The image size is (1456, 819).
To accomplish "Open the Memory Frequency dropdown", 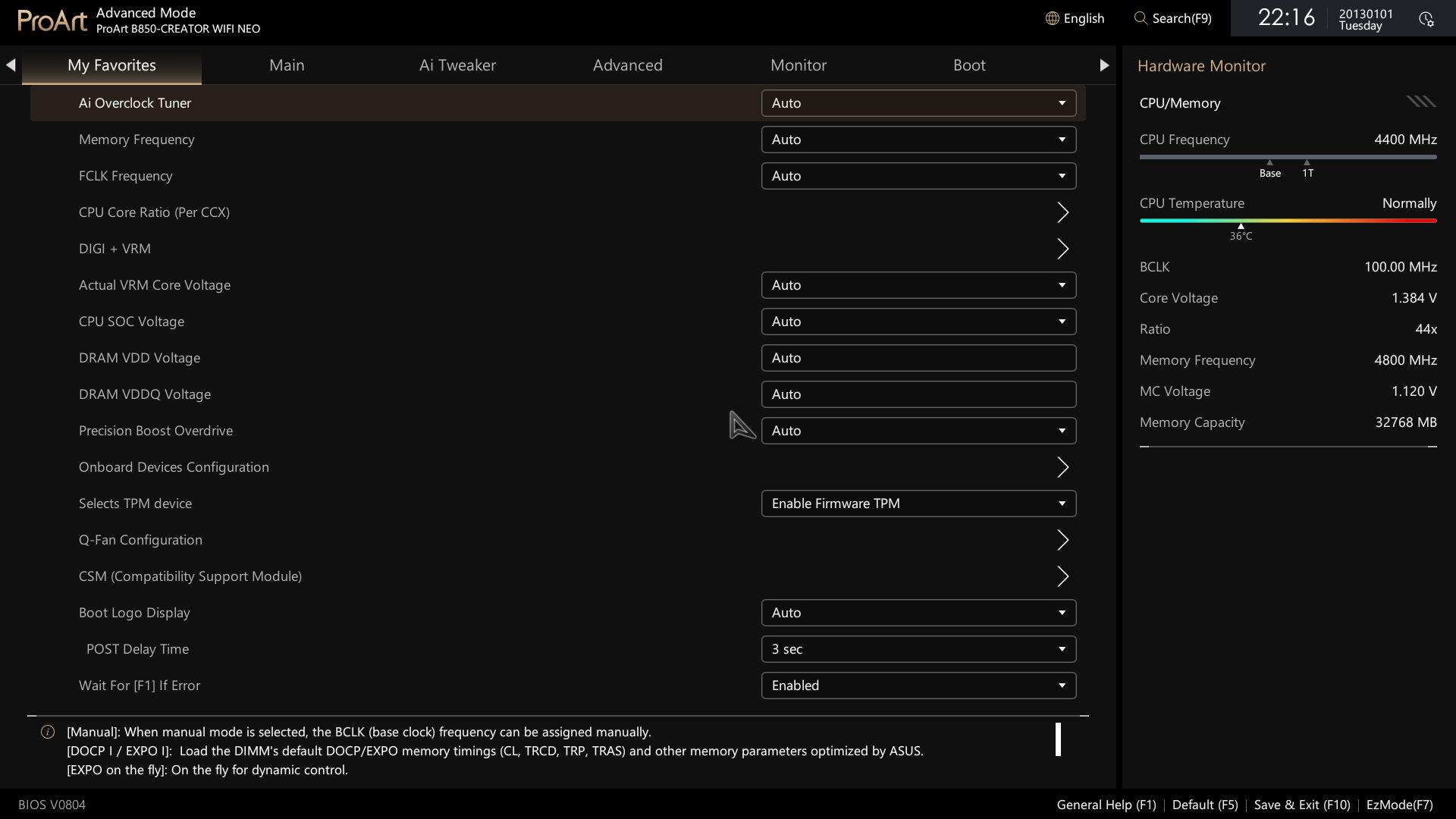I will coord(918,140).
